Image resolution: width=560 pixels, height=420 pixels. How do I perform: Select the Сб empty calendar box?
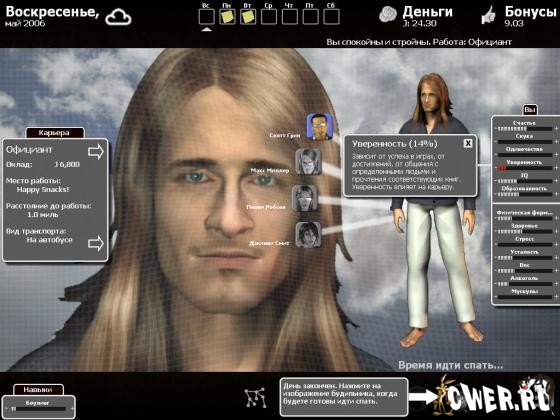click(x=331, y=17)
